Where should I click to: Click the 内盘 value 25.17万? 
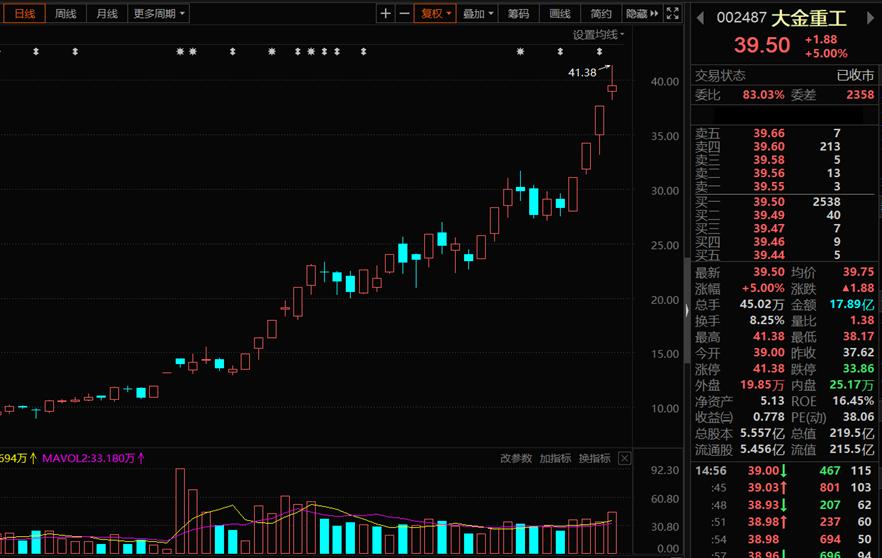click(x=852, y=385)
